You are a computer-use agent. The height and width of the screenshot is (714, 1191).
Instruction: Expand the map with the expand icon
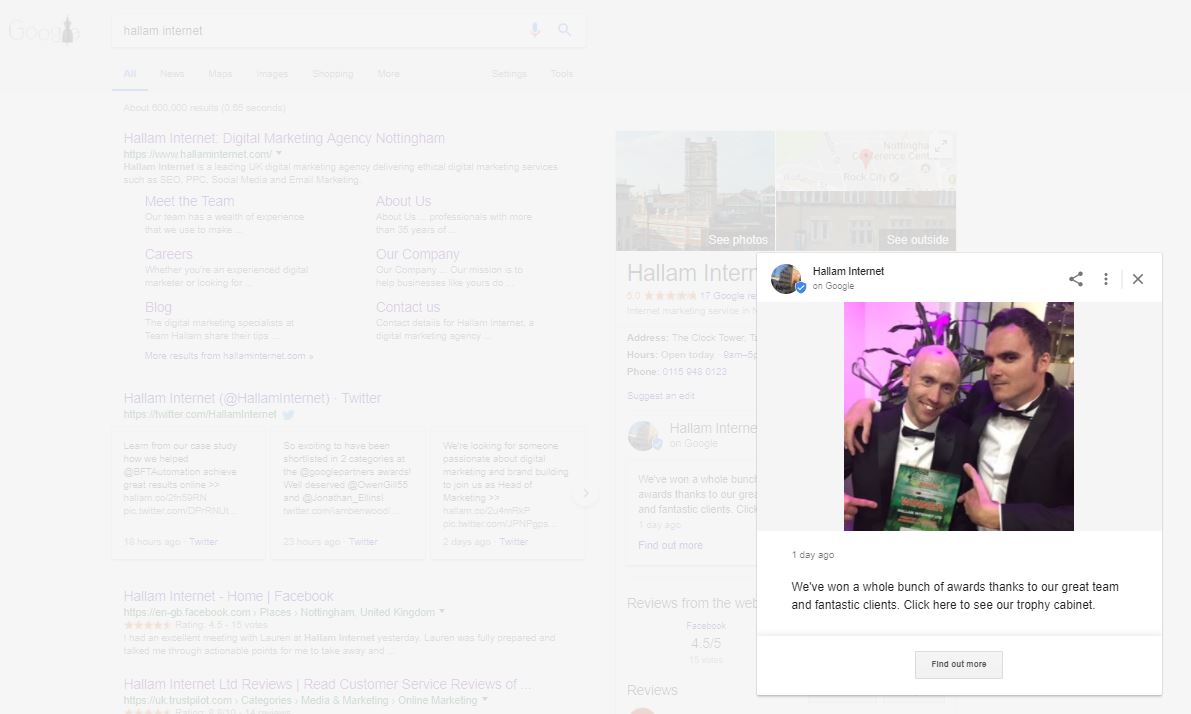[x=941, y=146]
